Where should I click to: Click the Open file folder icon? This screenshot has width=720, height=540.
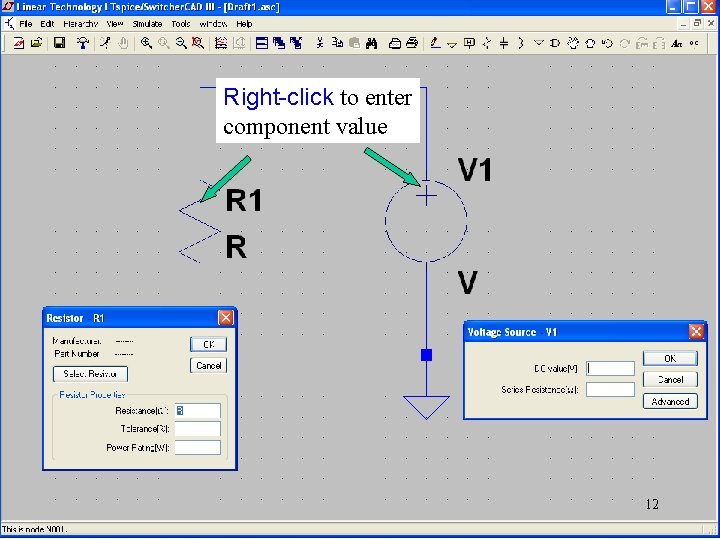click(x=36, y=43)
